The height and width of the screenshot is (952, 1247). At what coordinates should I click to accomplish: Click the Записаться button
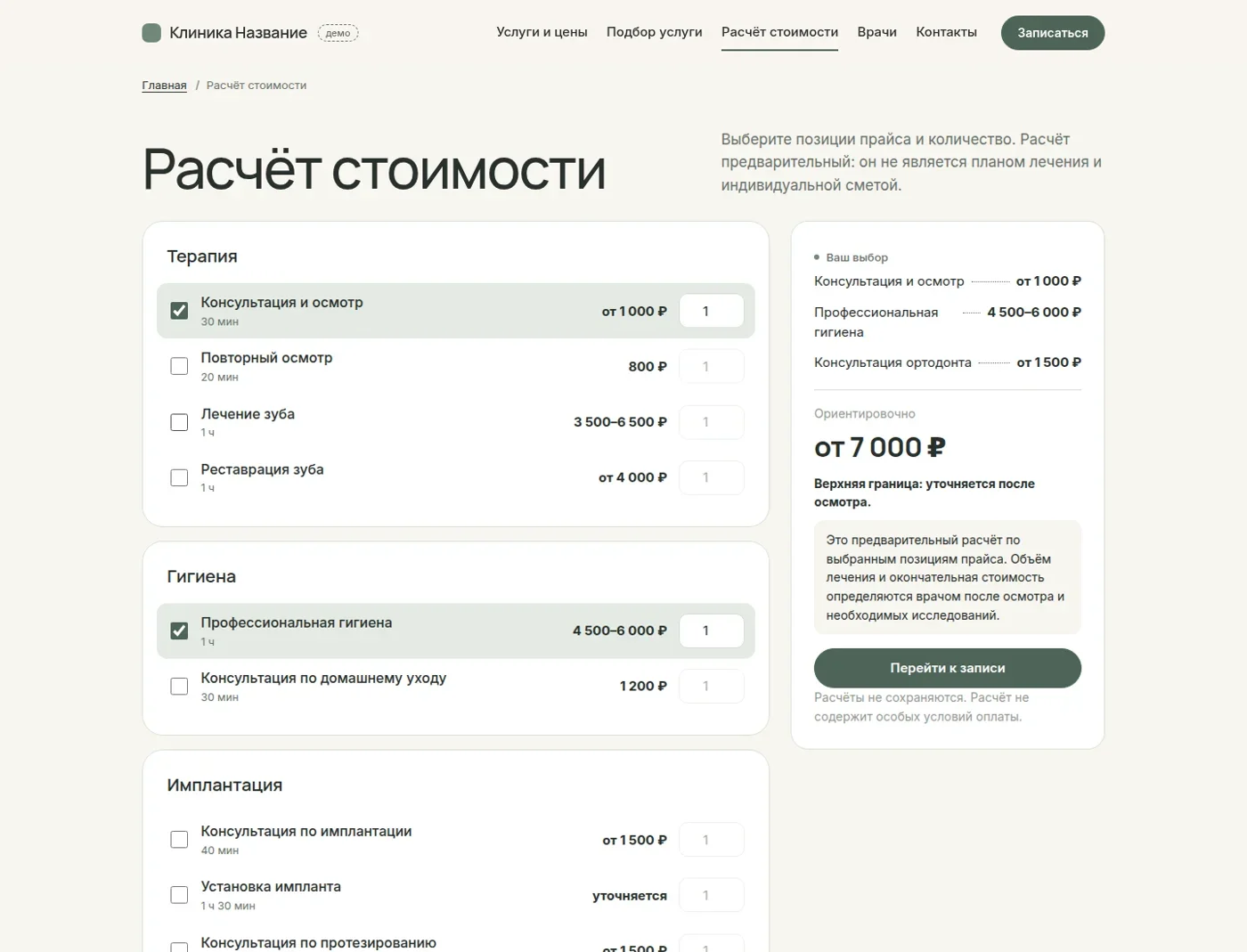(1053, 33)
